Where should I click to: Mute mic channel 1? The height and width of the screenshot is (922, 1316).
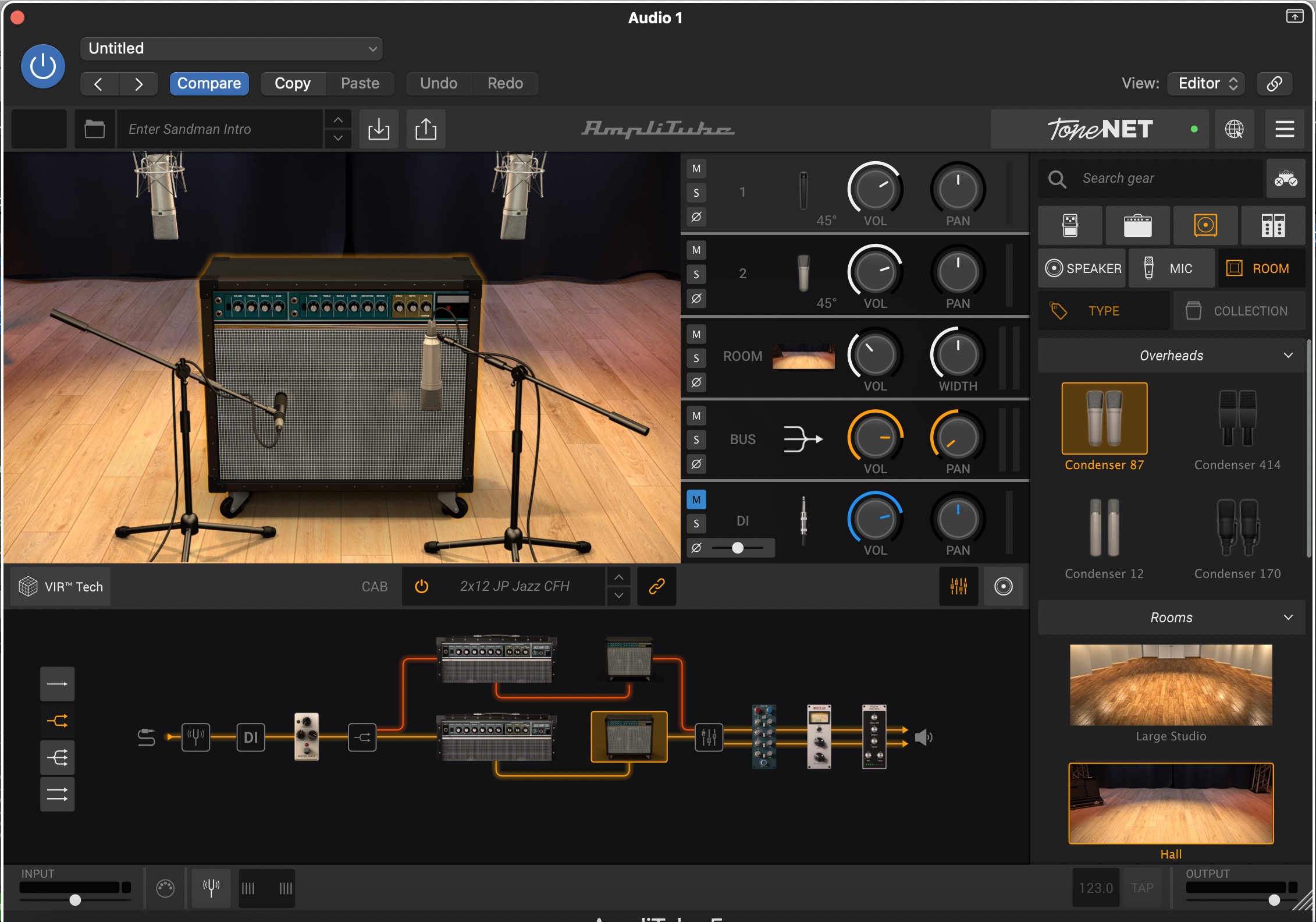pyautogui.click(x=696, y=169)
